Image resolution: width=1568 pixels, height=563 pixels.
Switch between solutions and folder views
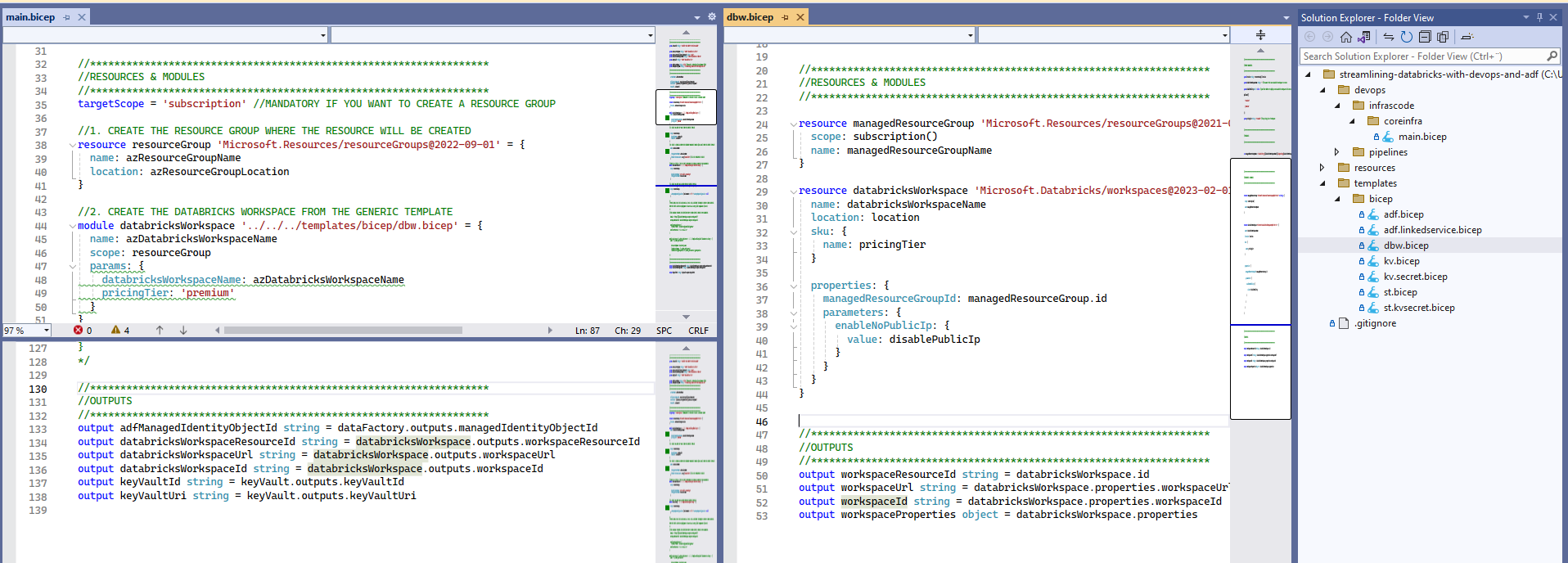pos(1363,37)
